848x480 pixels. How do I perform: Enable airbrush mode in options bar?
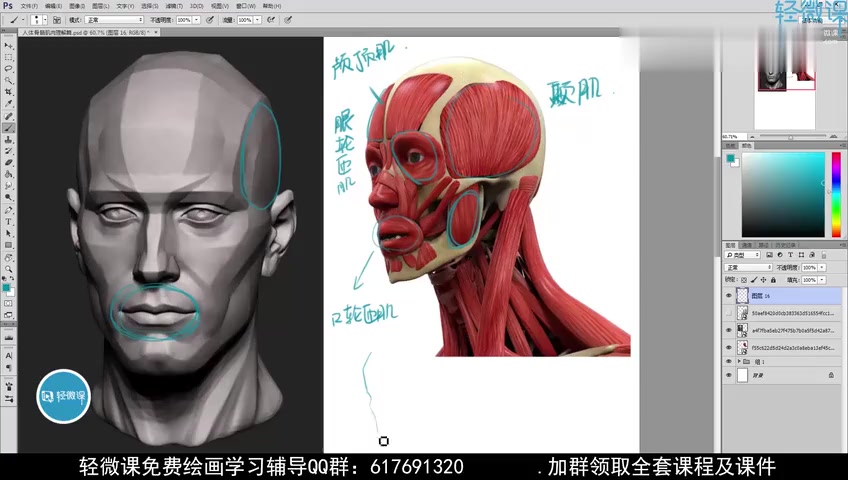(271, 20)
